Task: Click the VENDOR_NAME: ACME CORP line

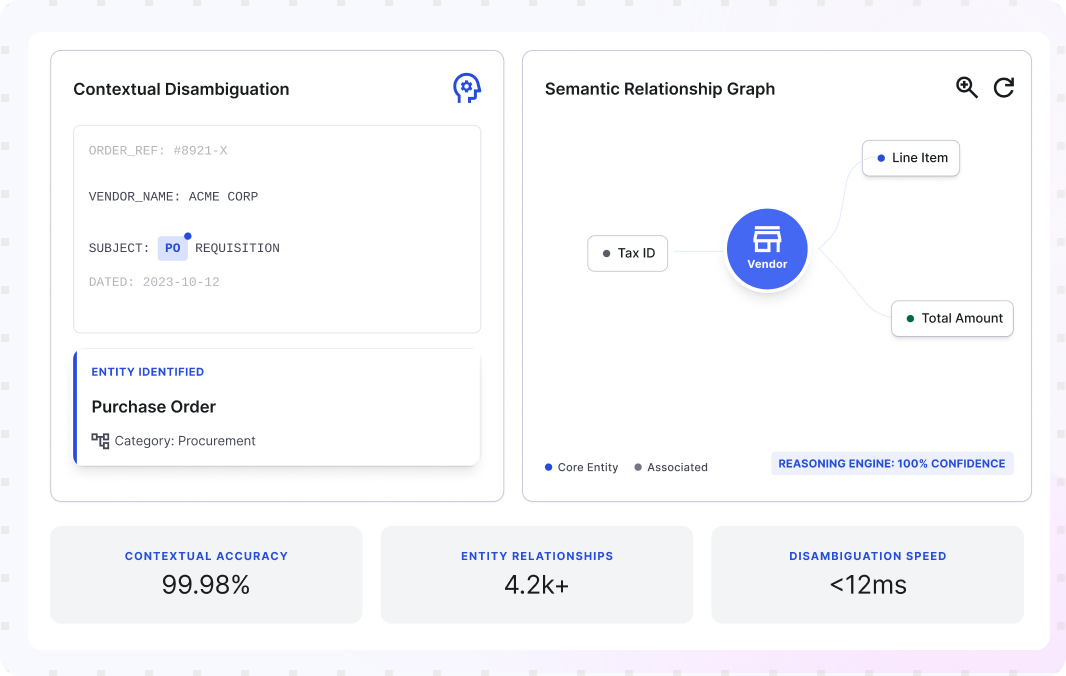Action: (173, 197)
